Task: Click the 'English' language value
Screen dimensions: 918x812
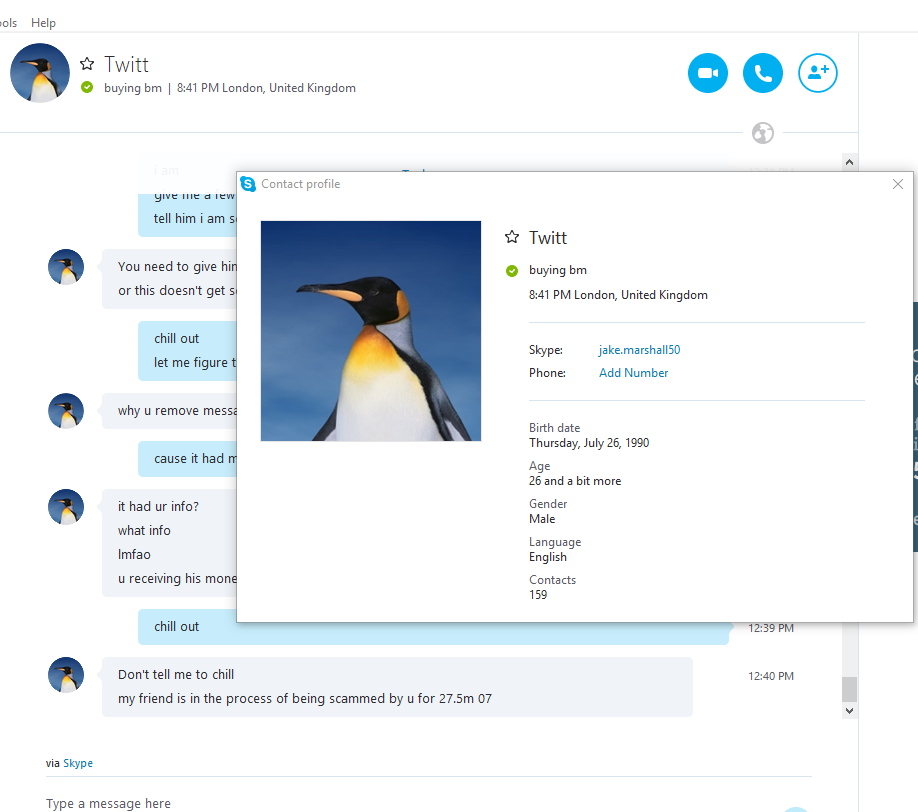Action: 548,557
